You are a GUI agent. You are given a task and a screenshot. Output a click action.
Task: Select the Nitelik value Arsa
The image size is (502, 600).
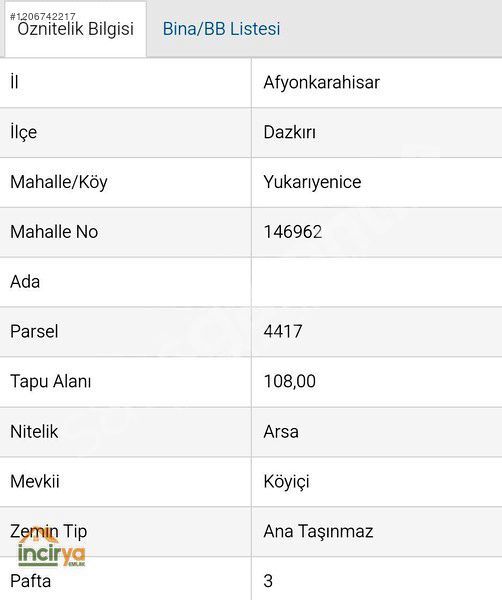[281, 432]
